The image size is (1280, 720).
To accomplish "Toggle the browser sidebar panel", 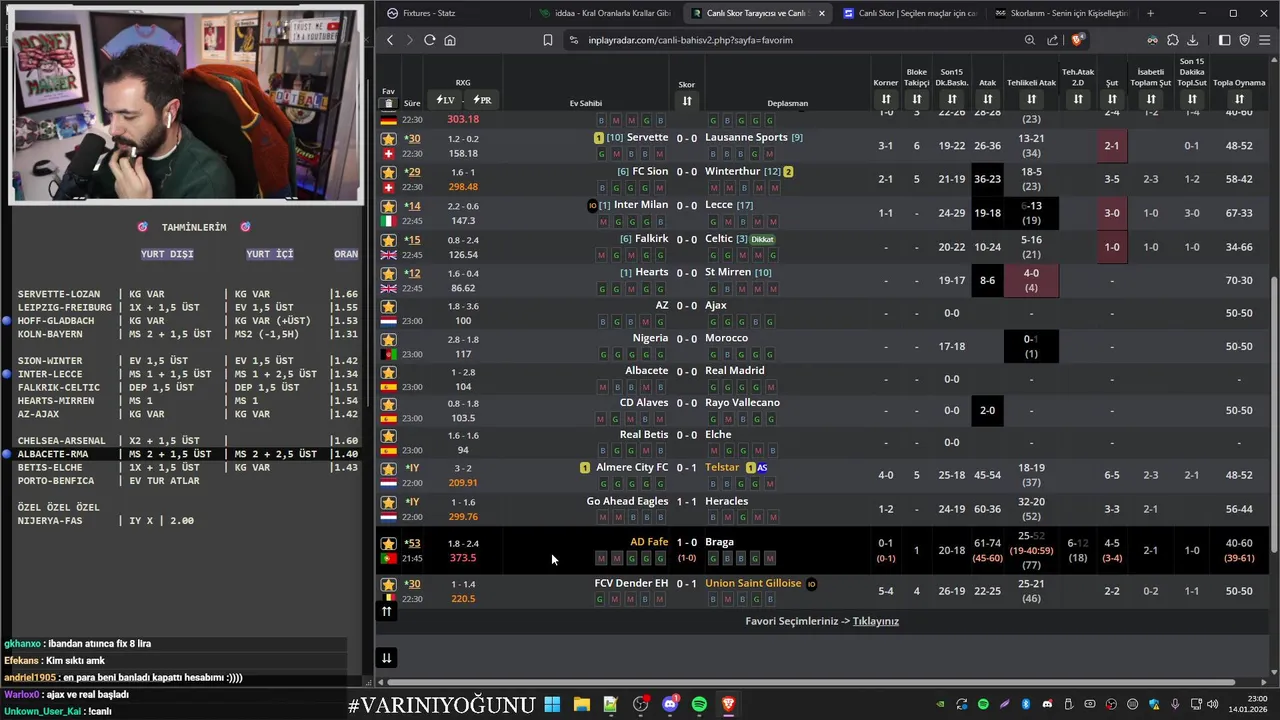I will [x=1225, y=40].
